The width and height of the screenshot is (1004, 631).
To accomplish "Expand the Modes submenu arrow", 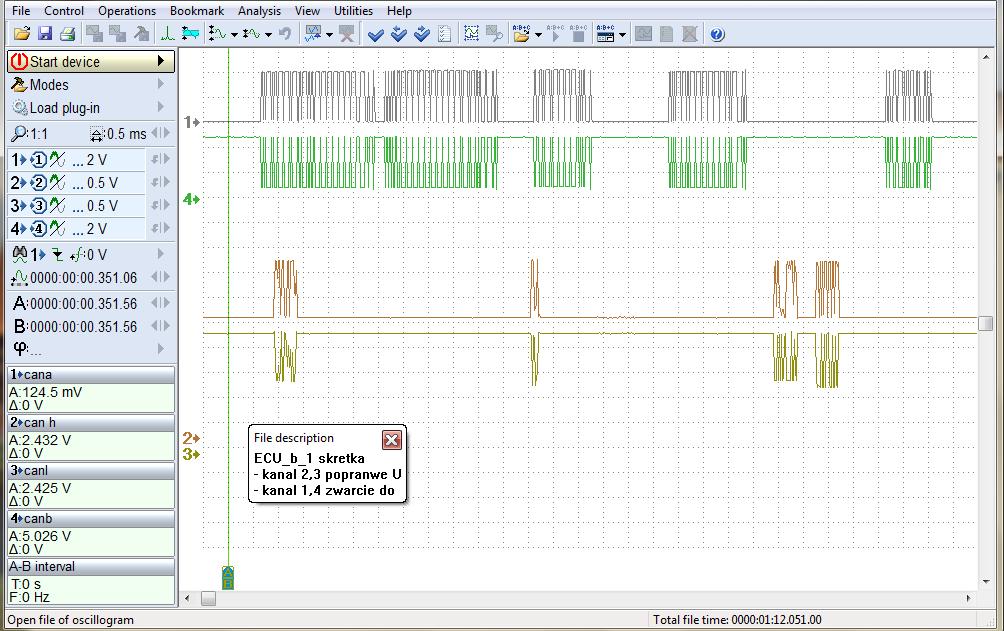I will [161, 85].
